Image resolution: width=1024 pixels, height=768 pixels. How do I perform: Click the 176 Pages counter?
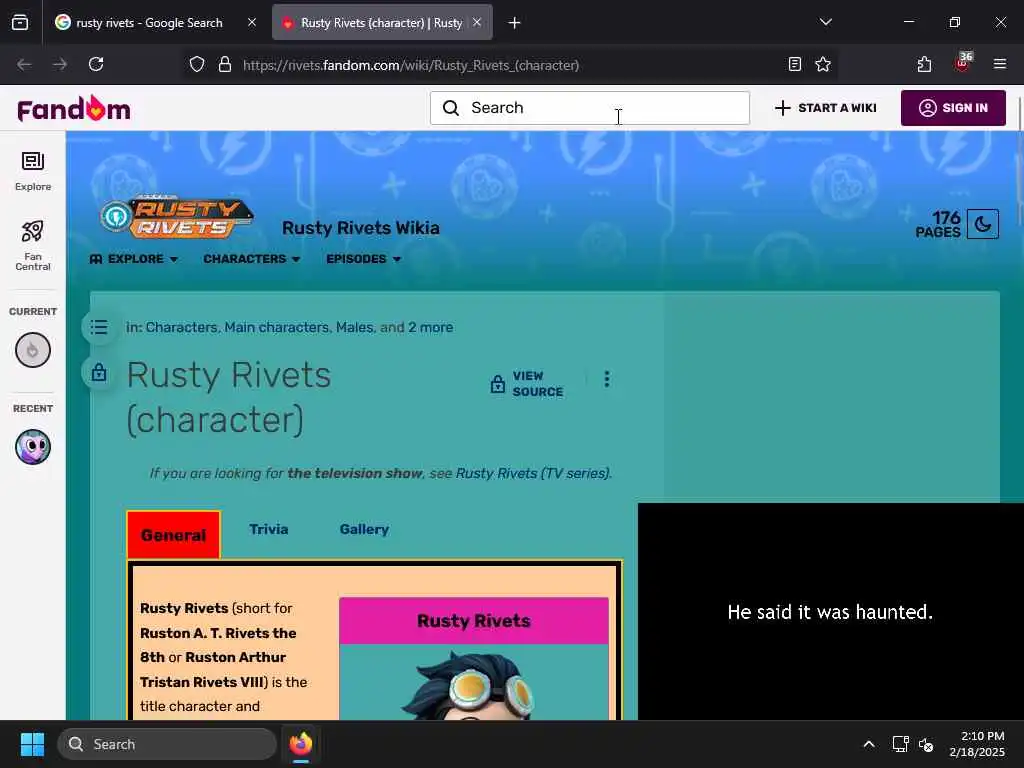click(x=938, y=225)
